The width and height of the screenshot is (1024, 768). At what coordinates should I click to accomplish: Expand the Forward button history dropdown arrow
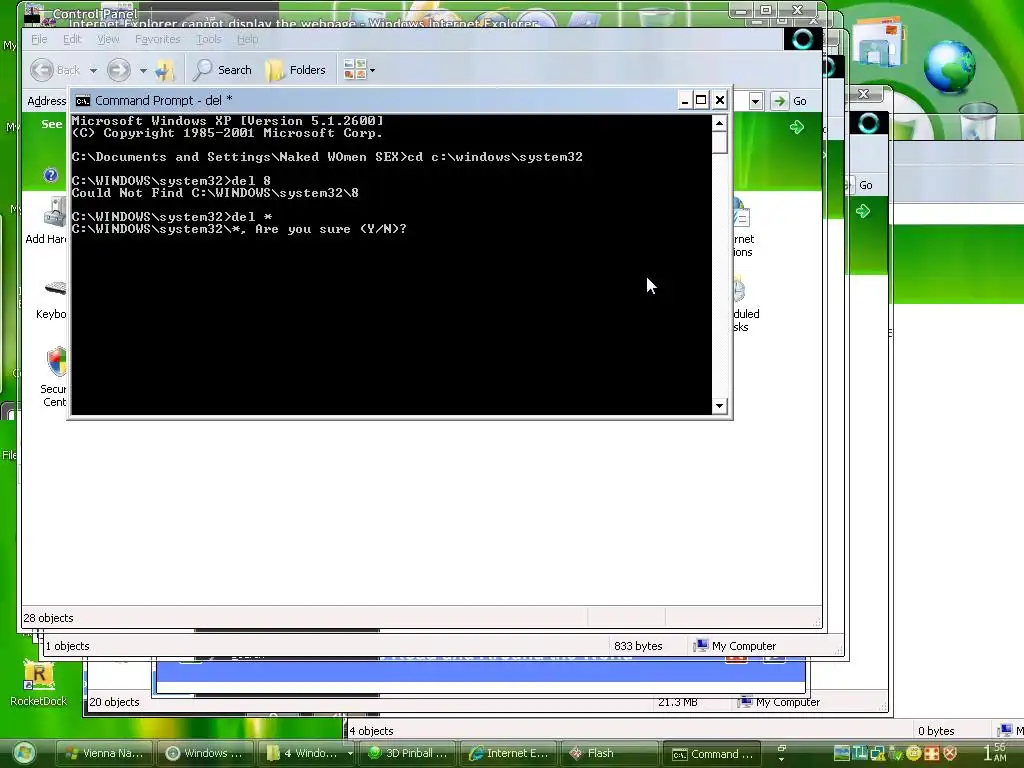[x=143, y=71]
